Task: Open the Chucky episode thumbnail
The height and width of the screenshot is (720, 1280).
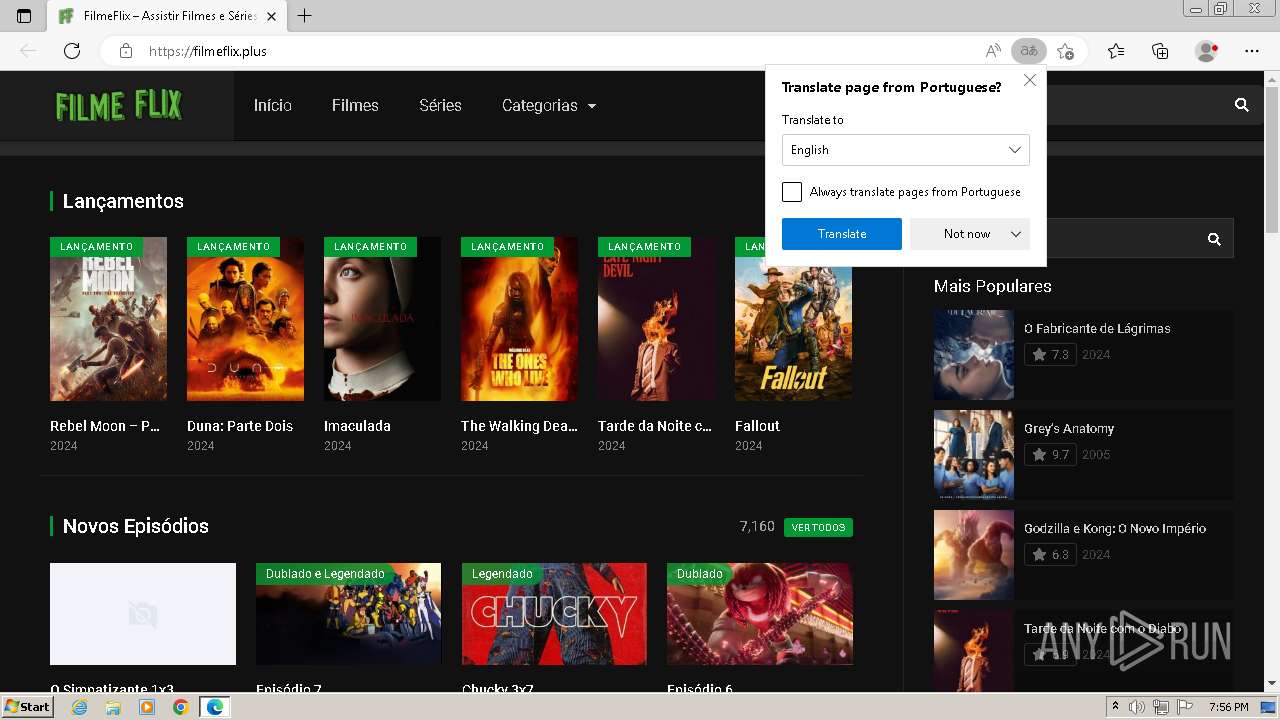Action: (554, 614)
